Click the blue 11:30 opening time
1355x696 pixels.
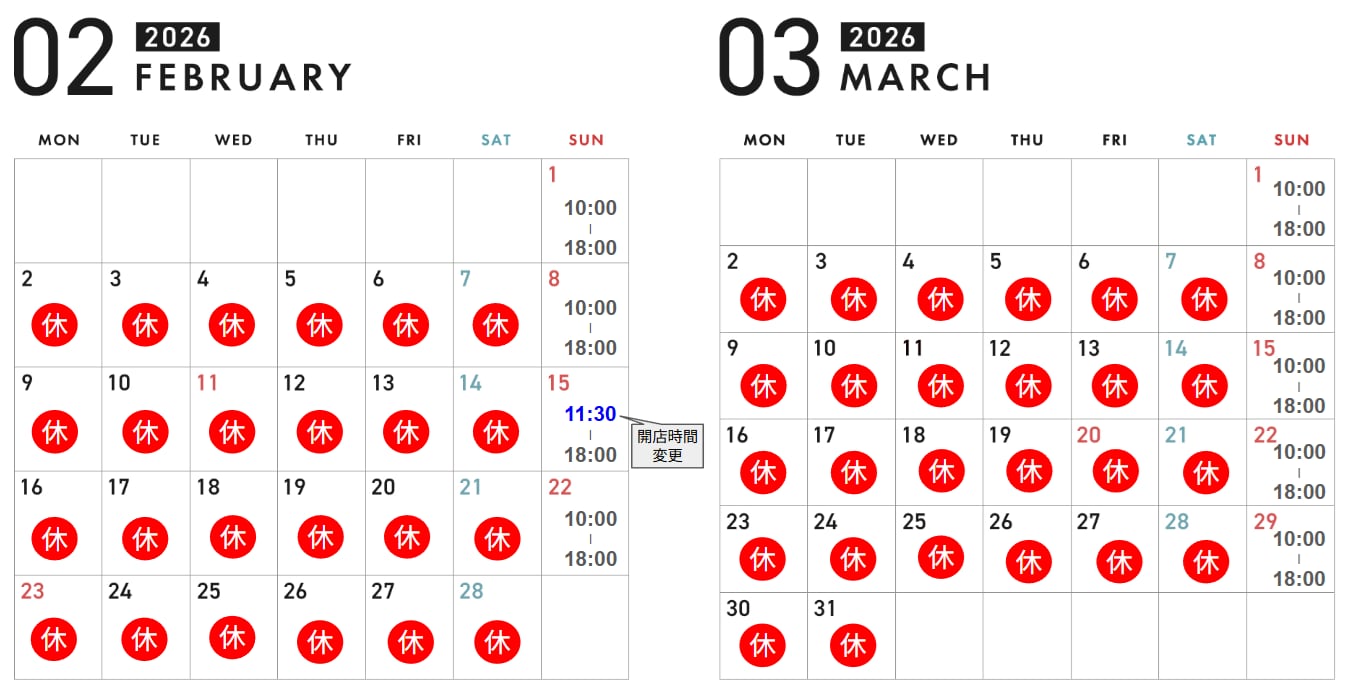(590, 414)
